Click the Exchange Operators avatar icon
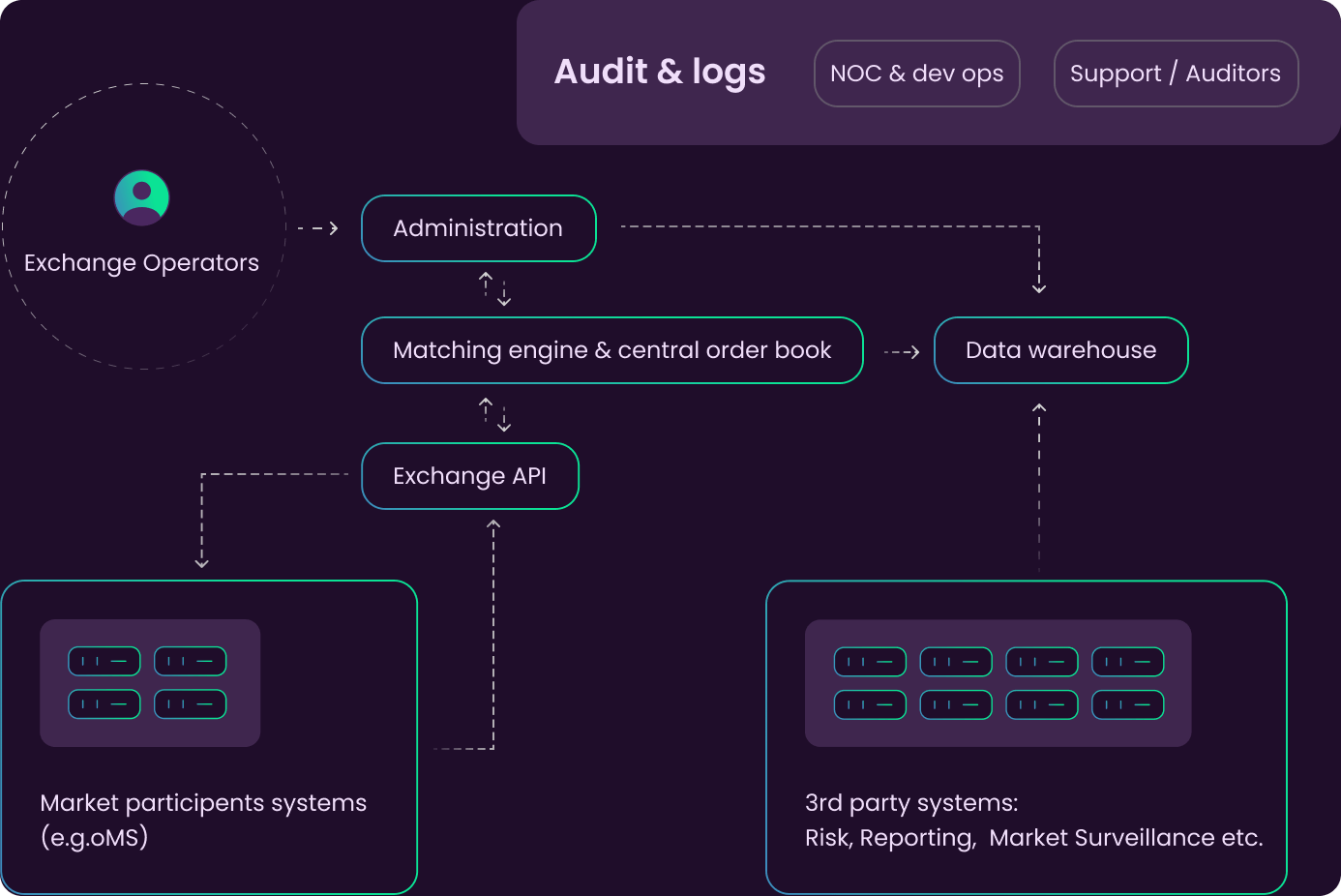Image resolution: width=1341 pixels, height=896 pixels. (142, 197)
